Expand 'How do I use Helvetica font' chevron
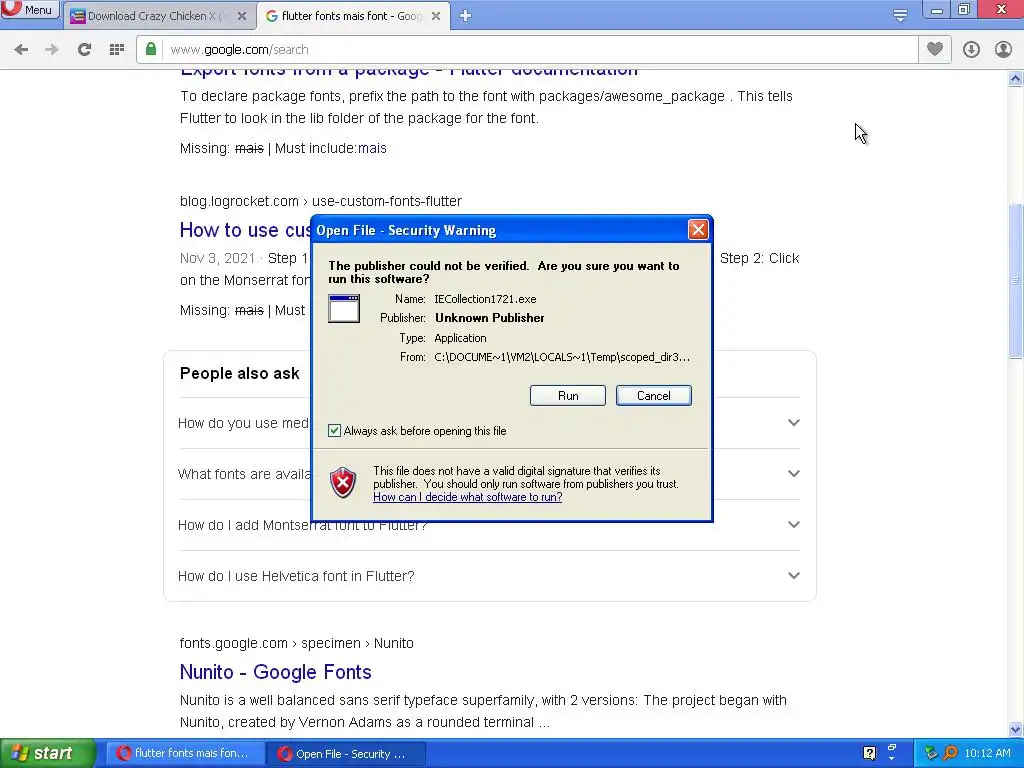This screenshot has height=768, width=1024. coord(793,575)
